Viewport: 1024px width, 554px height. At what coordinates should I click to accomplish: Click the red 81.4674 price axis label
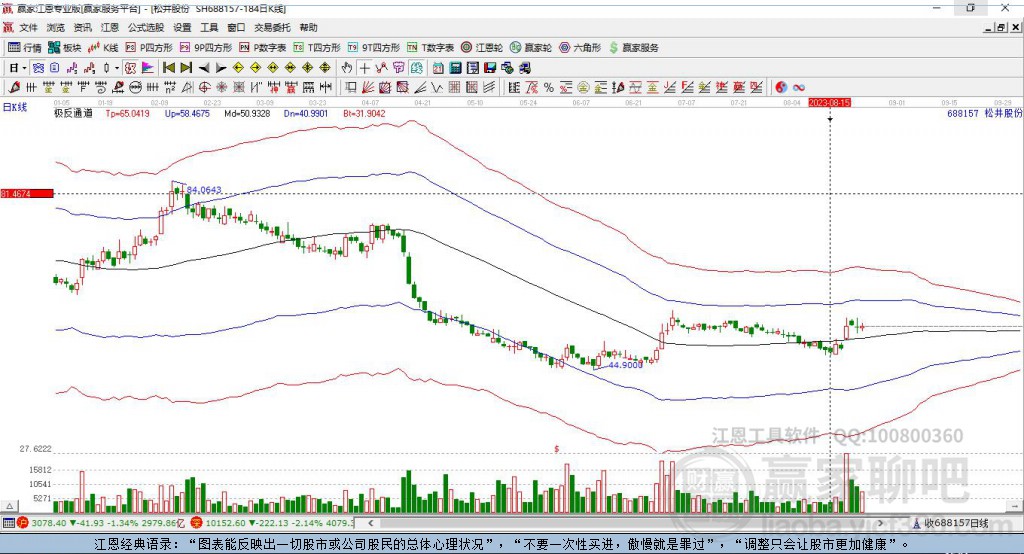point(27,193)
